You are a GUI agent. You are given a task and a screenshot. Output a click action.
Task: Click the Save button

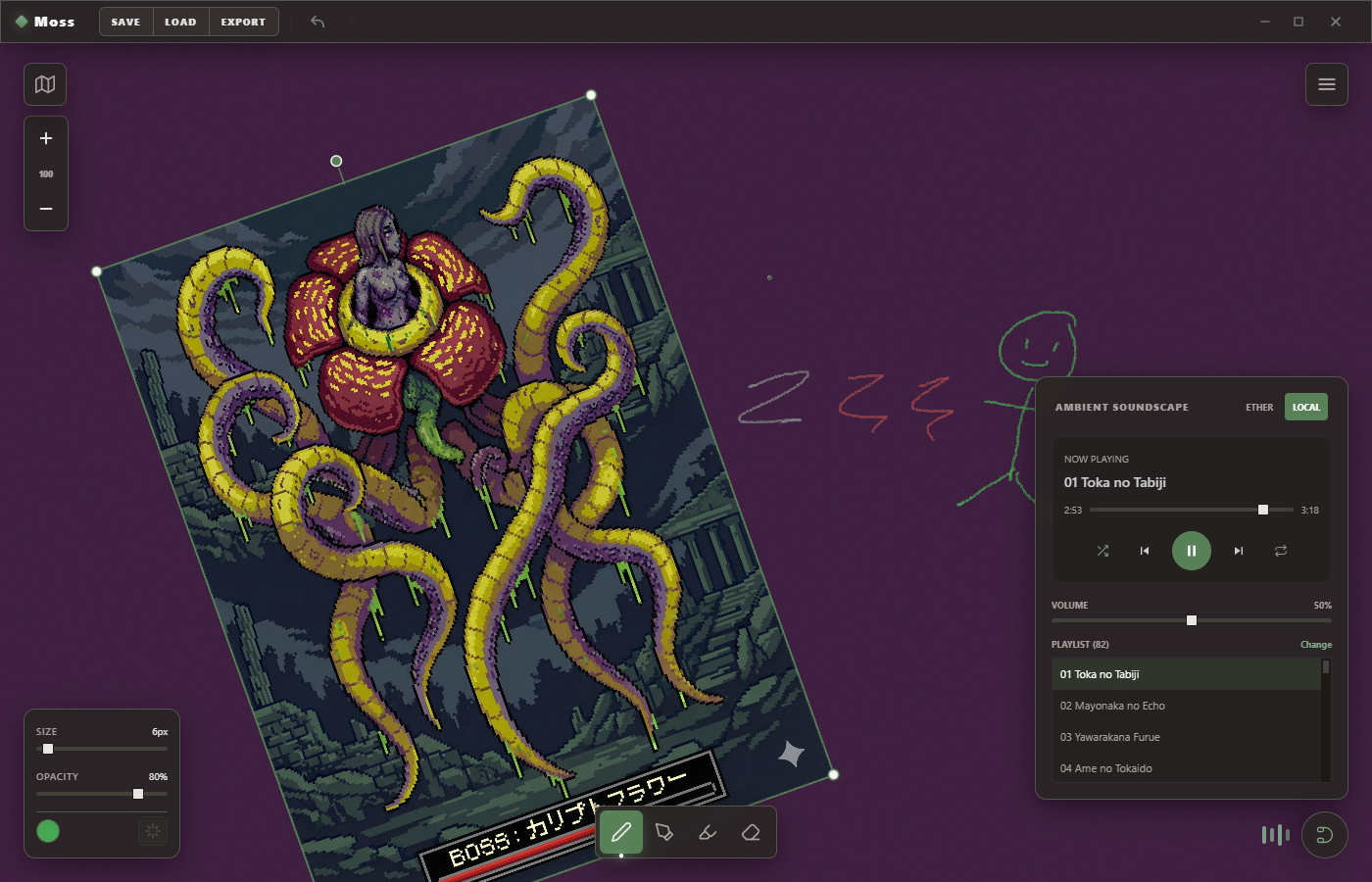click(125, 22)
